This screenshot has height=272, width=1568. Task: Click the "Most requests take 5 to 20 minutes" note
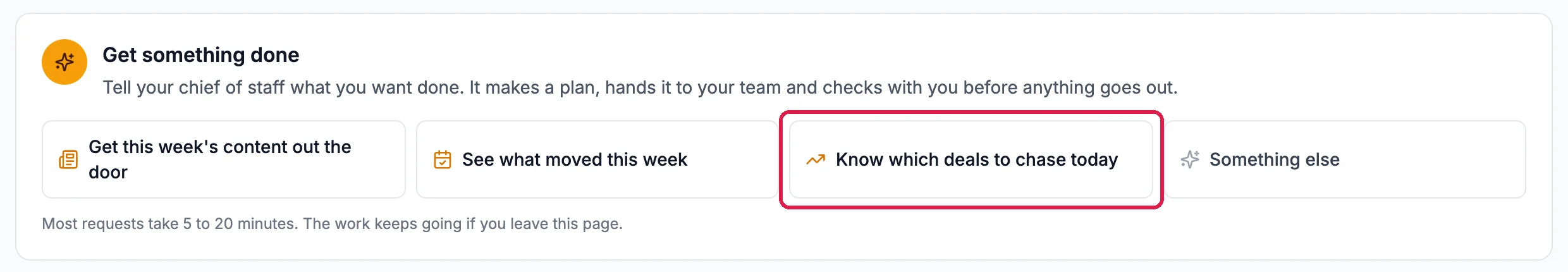point(170,223)
